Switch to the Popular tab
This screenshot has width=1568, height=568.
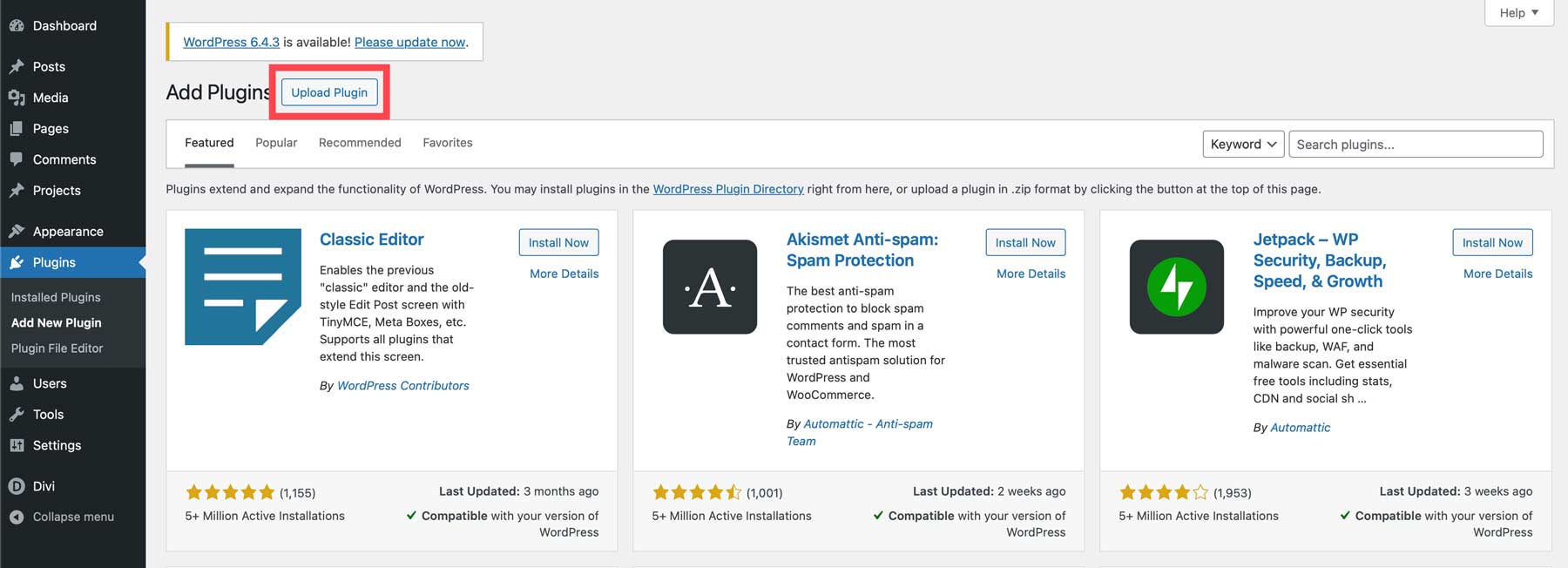pyautogui.click(x=276, y=143)
